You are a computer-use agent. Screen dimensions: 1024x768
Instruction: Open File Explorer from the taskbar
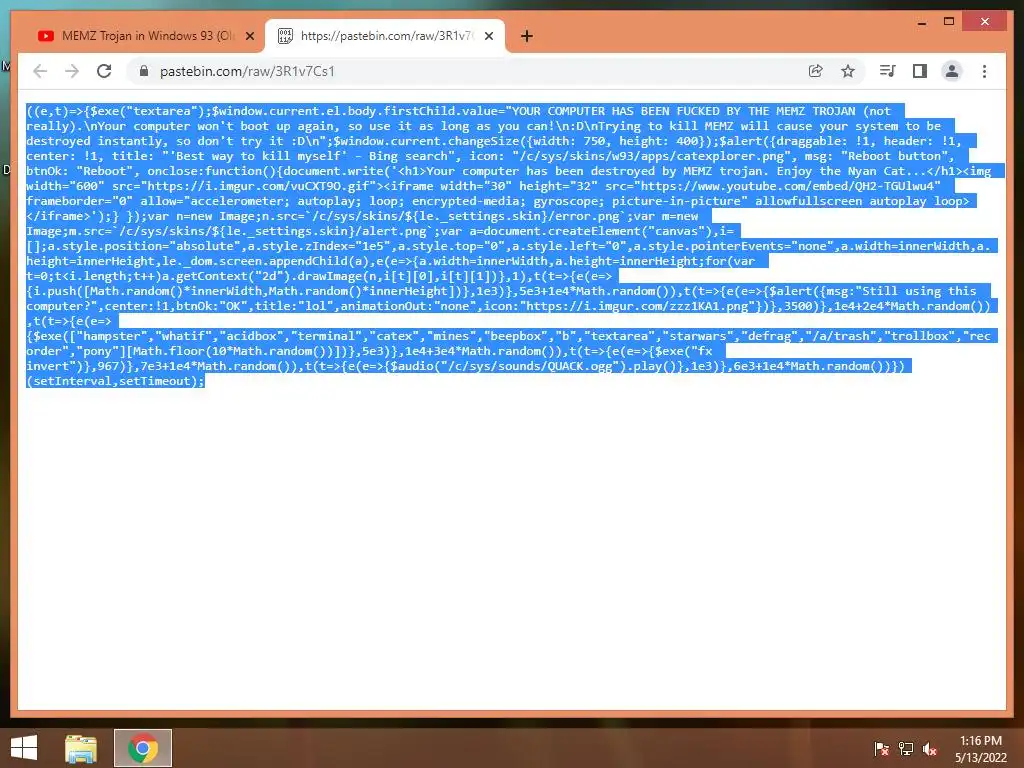point(81,748)
